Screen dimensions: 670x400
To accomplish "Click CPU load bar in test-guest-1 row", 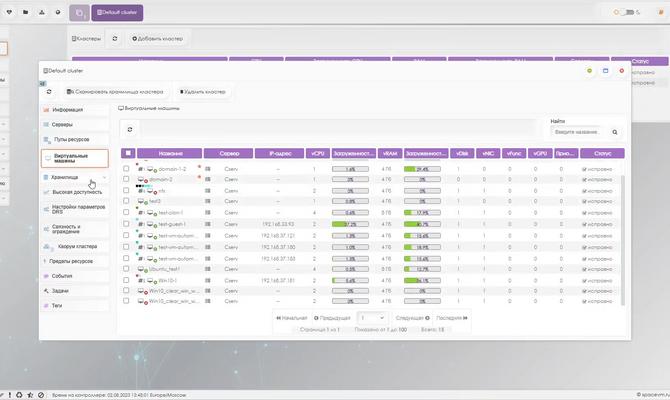I will click(350, 224).
